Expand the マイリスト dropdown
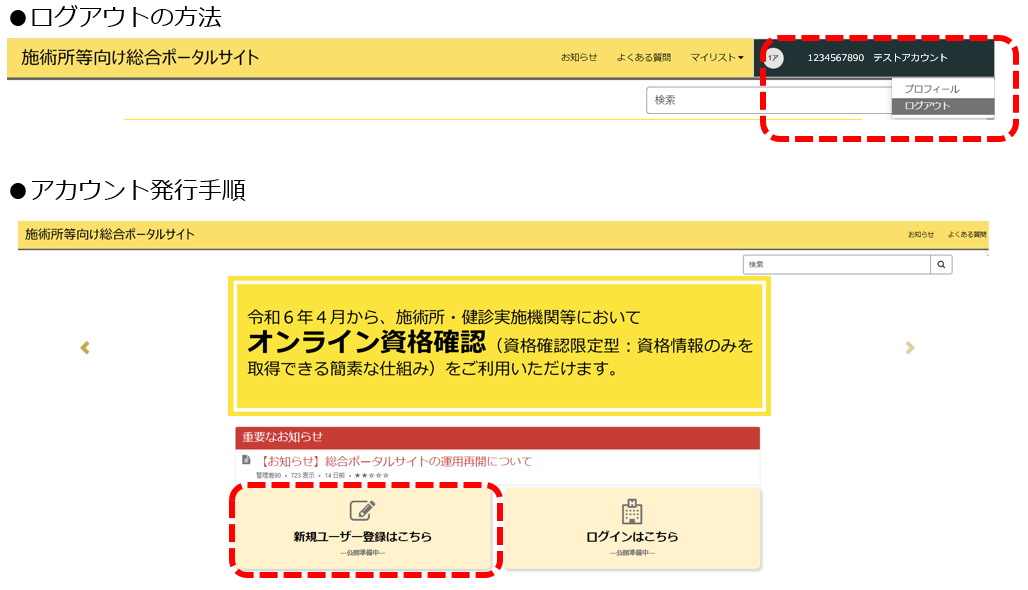Viewport: 1028px width, 590px height. point(718,58)
